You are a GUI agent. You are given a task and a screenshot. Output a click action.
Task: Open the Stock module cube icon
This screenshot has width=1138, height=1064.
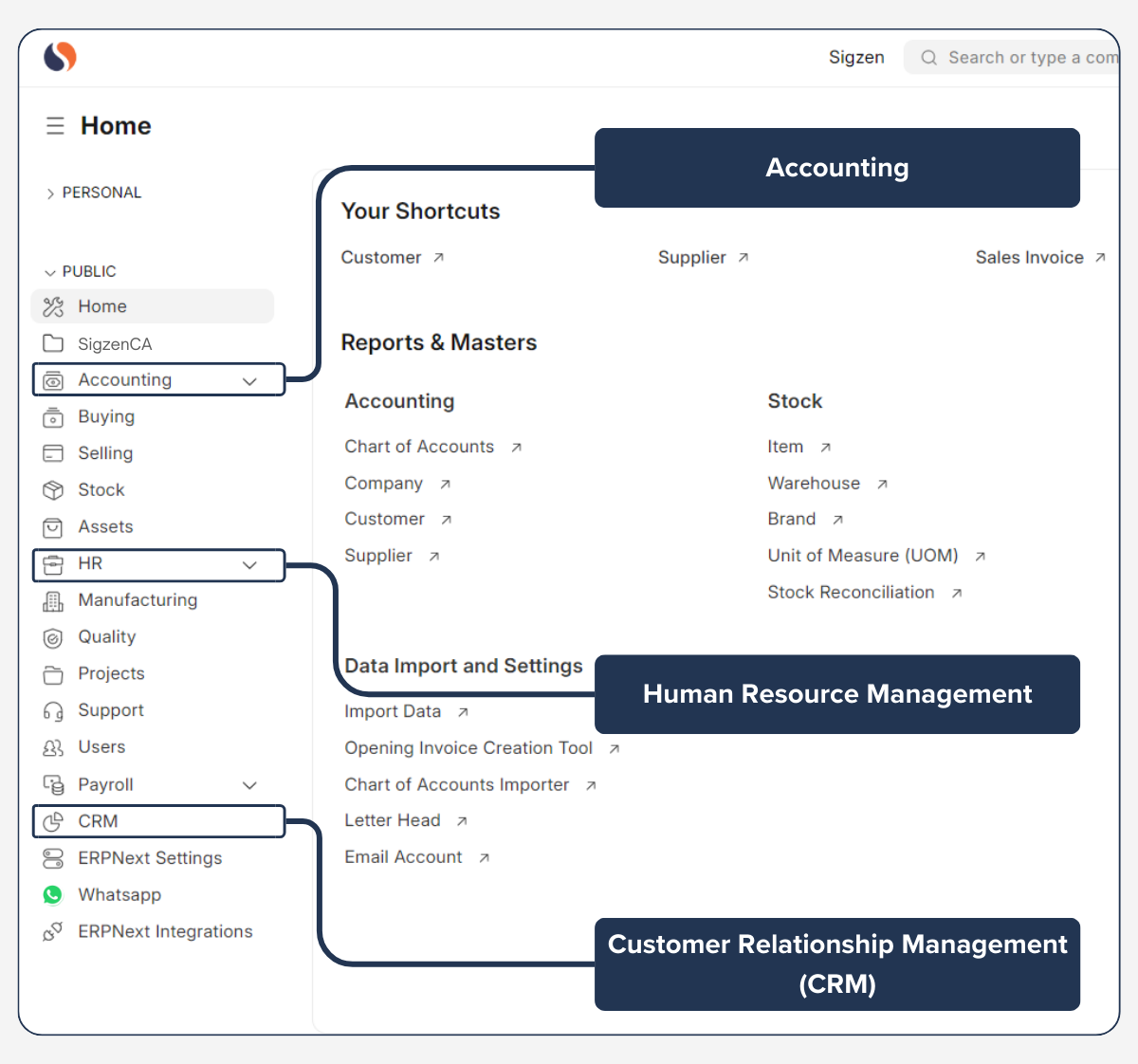point(53,490)
